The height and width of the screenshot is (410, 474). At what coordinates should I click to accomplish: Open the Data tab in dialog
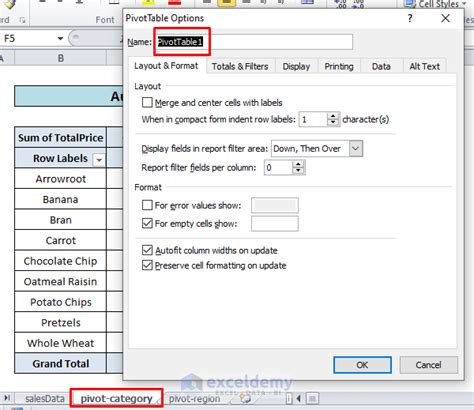pos(381,66)
